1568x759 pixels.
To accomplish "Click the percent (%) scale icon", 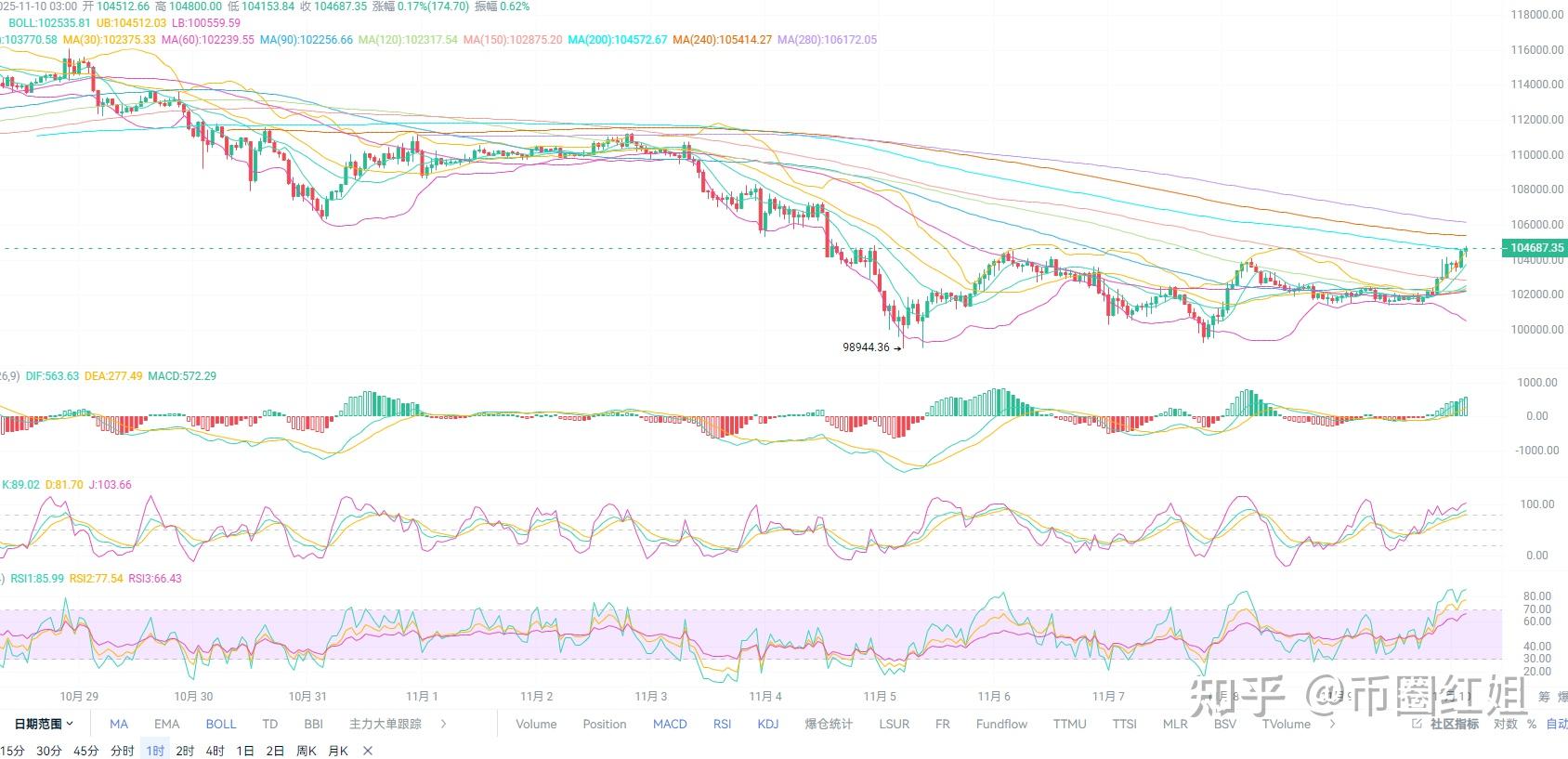I will click(1531, 724).
